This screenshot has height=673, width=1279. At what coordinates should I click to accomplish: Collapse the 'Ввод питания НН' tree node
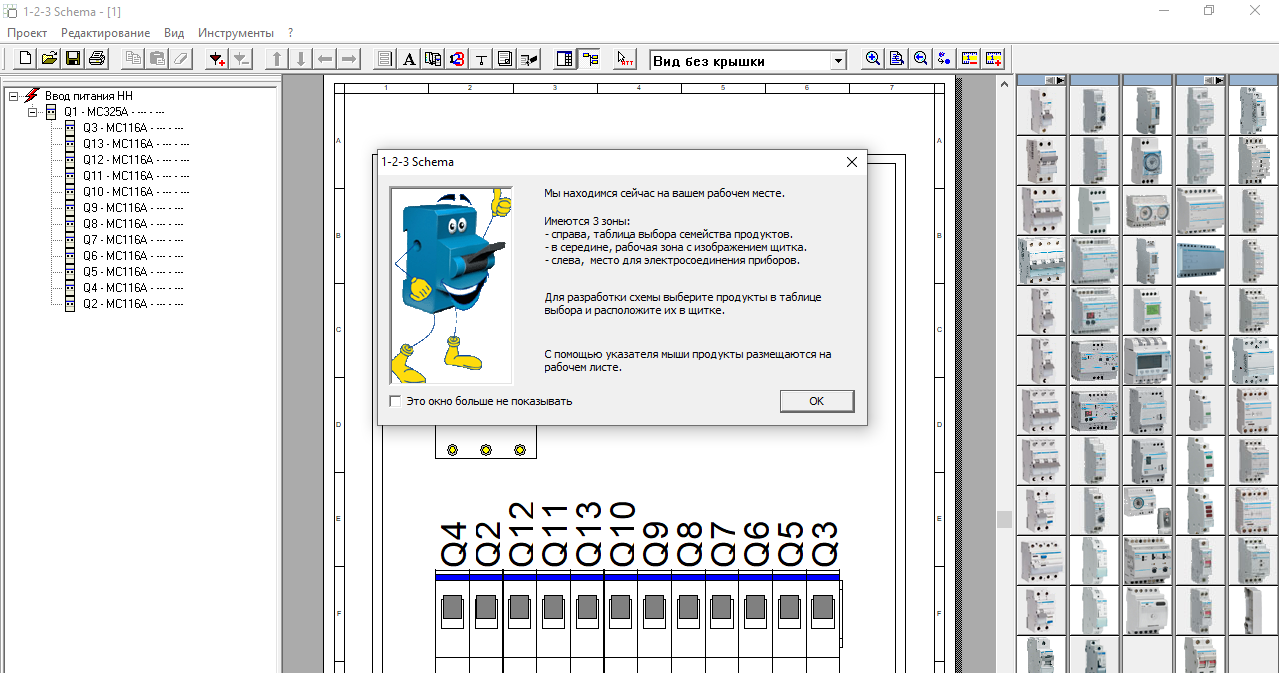tap(14, 96)
